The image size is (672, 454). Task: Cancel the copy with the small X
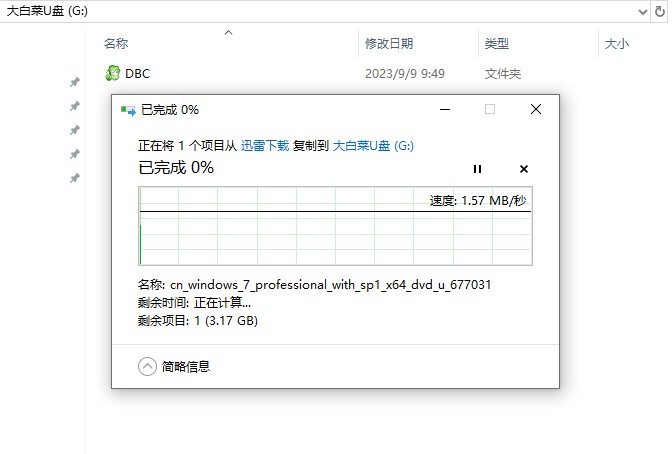[x=524, y=169]
